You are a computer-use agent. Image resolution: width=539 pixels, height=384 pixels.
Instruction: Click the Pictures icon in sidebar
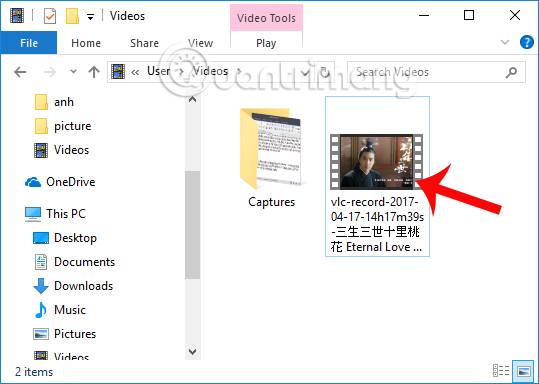(x=41, y=334)
